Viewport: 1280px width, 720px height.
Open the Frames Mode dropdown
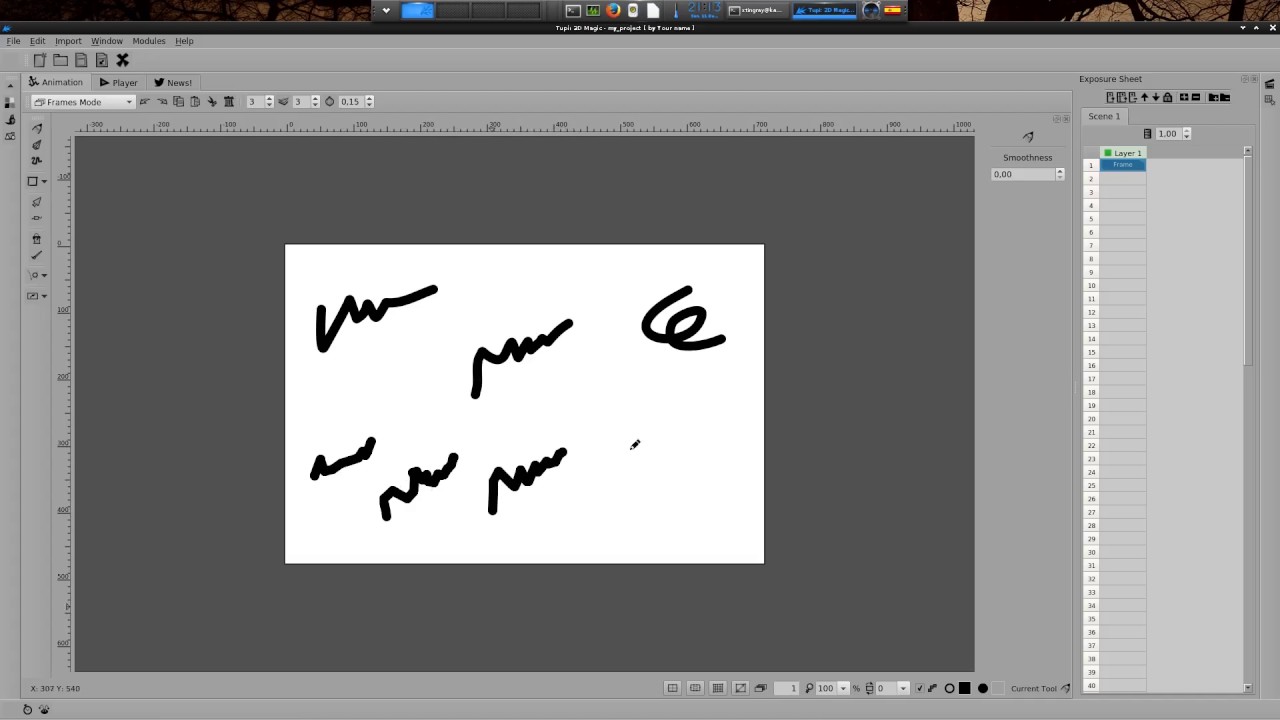(x=83, y=101)
